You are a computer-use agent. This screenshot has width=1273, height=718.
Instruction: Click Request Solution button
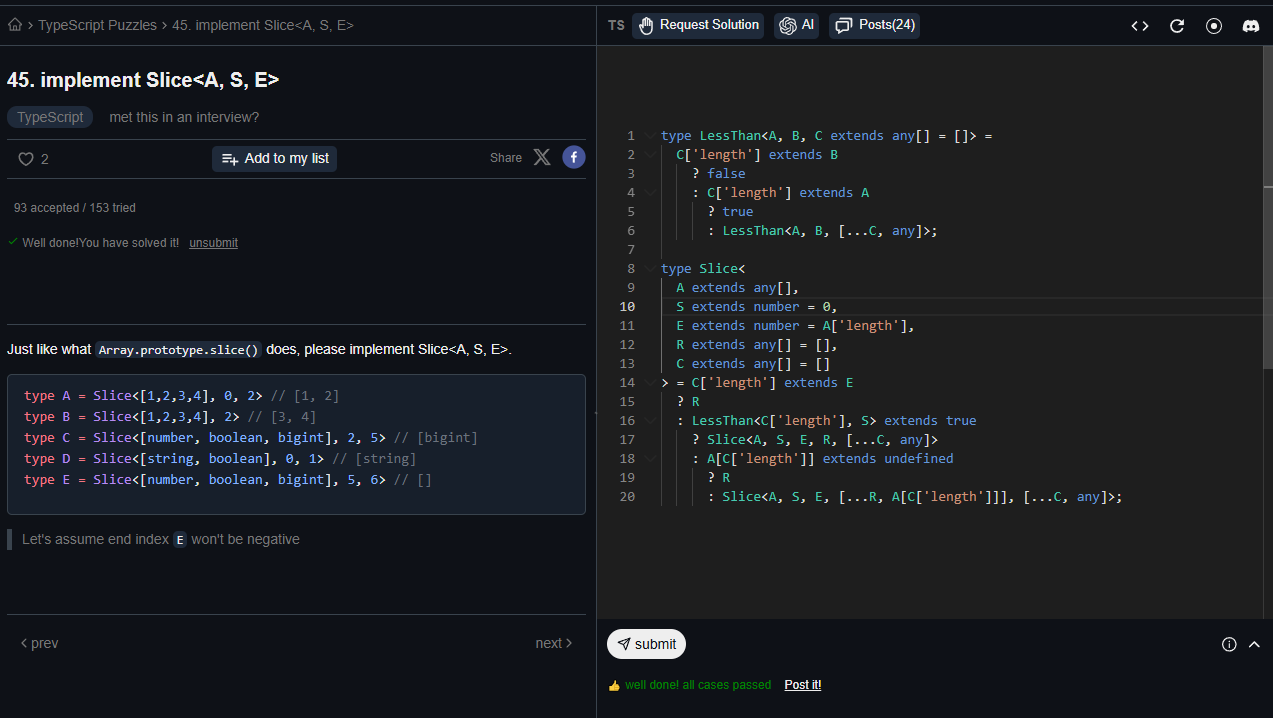[698, 25]
